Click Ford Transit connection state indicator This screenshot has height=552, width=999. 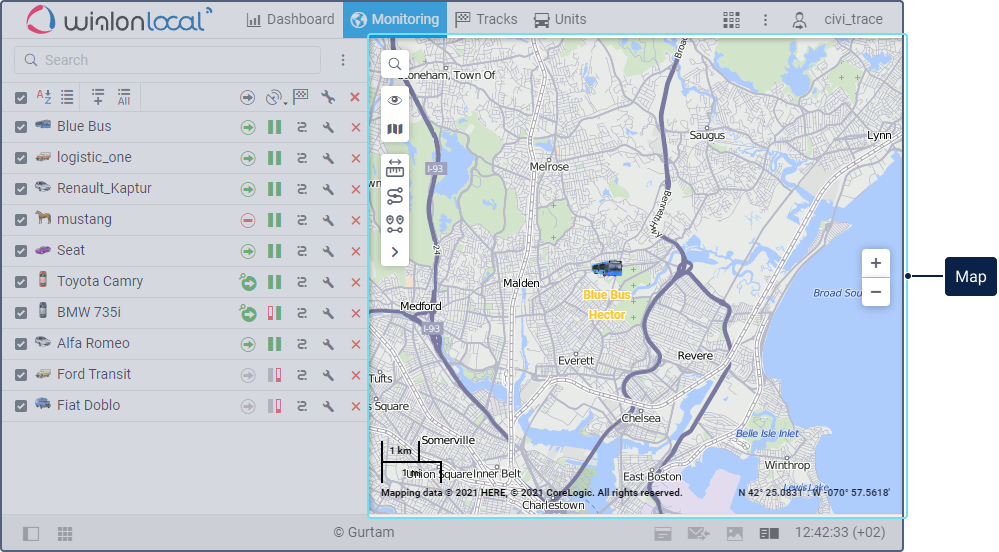[x=275, y=375]
